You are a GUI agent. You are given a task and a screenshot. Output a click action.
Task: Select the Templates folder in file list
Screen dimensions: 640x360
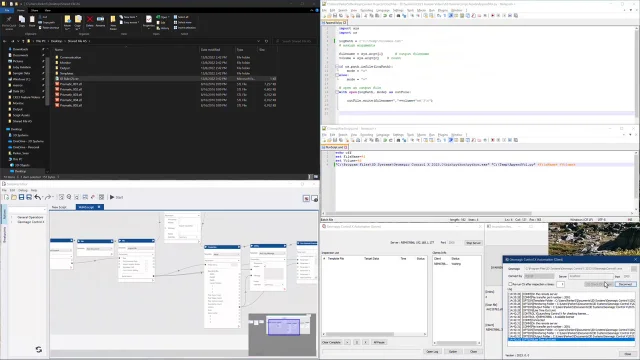[x=67, y=73]
